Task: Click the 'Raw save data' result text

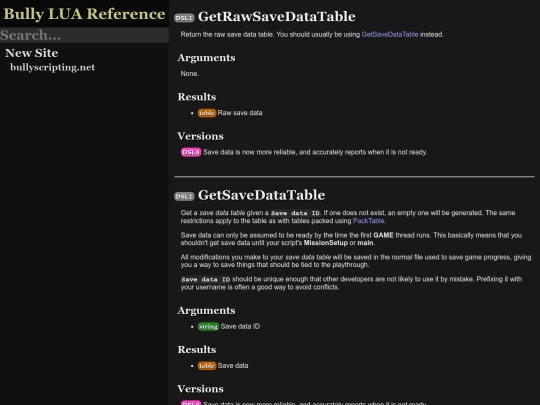Action: pos(240,113)
